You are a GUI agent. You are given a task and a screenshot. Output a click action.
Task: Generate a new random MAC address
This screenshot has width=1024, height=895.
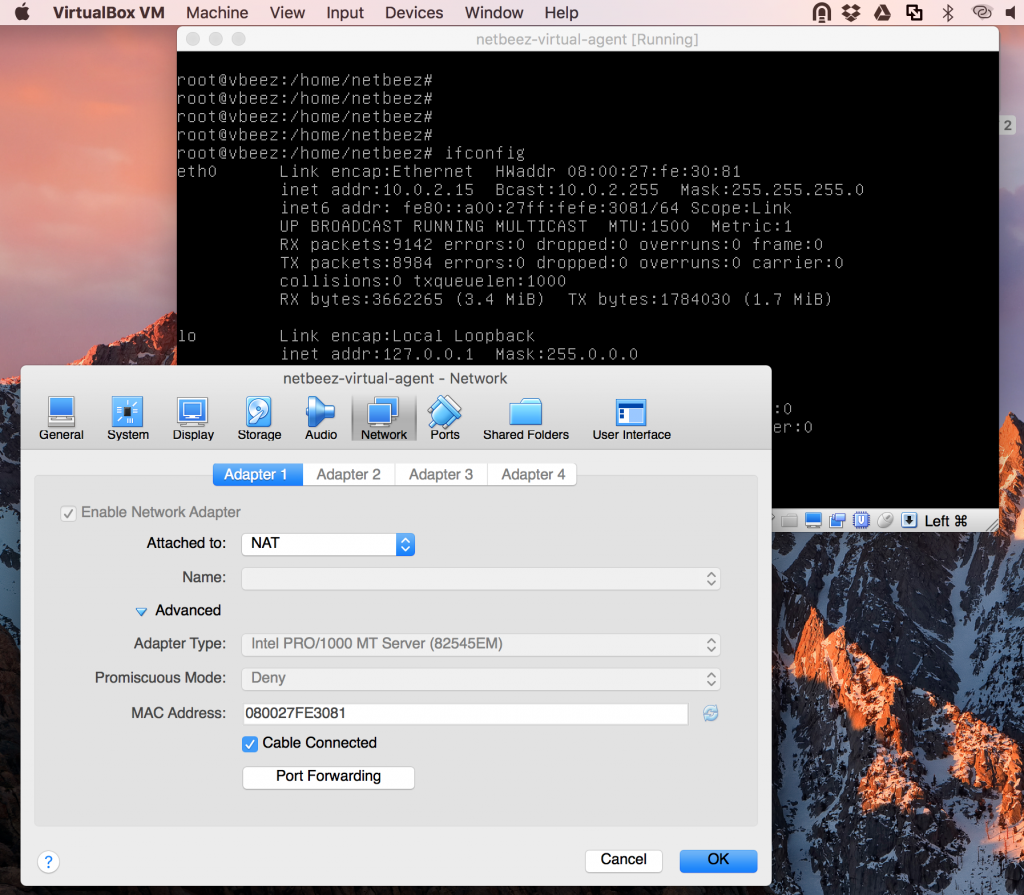tap(711, 713)
